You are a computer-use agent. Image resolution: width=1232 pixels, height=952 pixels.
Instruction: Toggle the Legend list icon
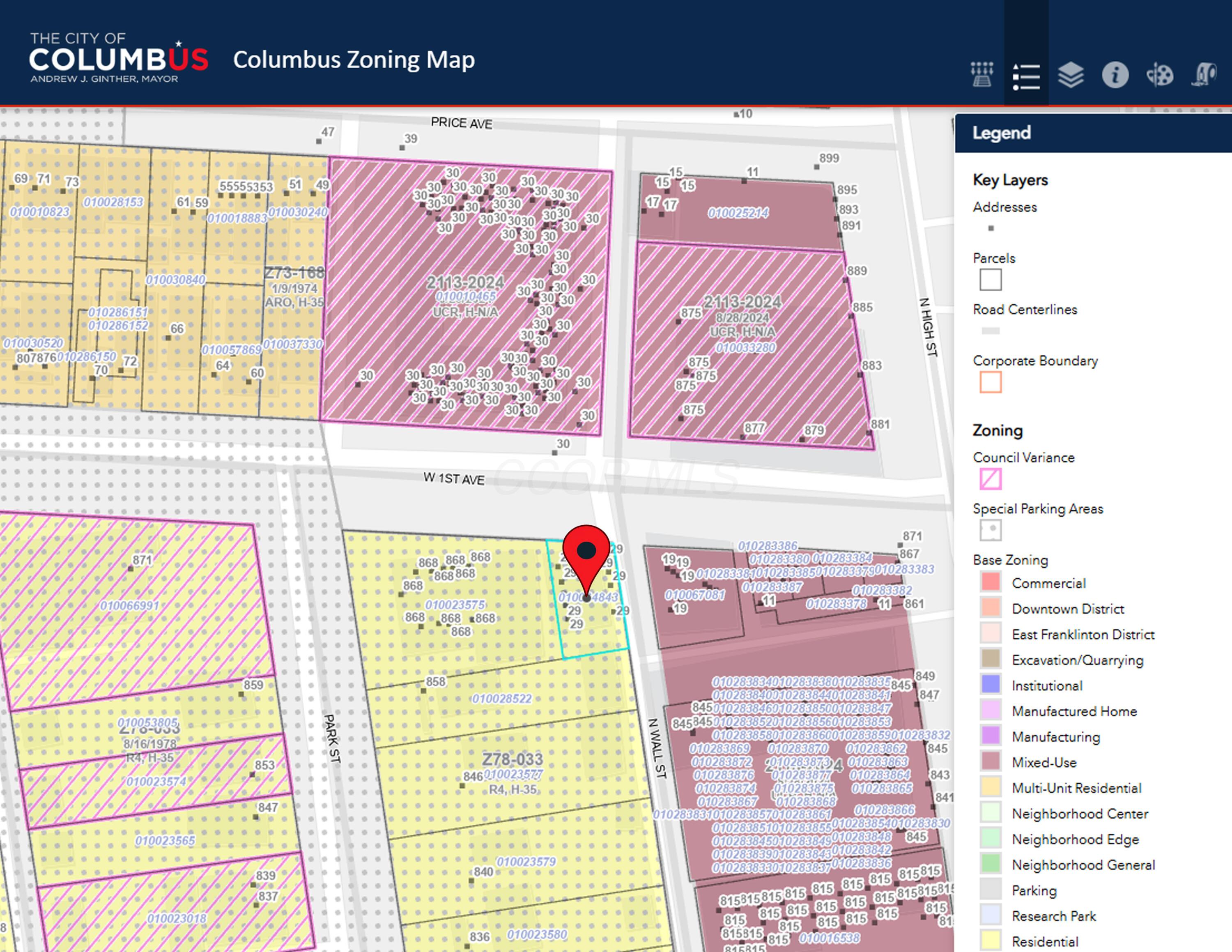[1026, 76]
